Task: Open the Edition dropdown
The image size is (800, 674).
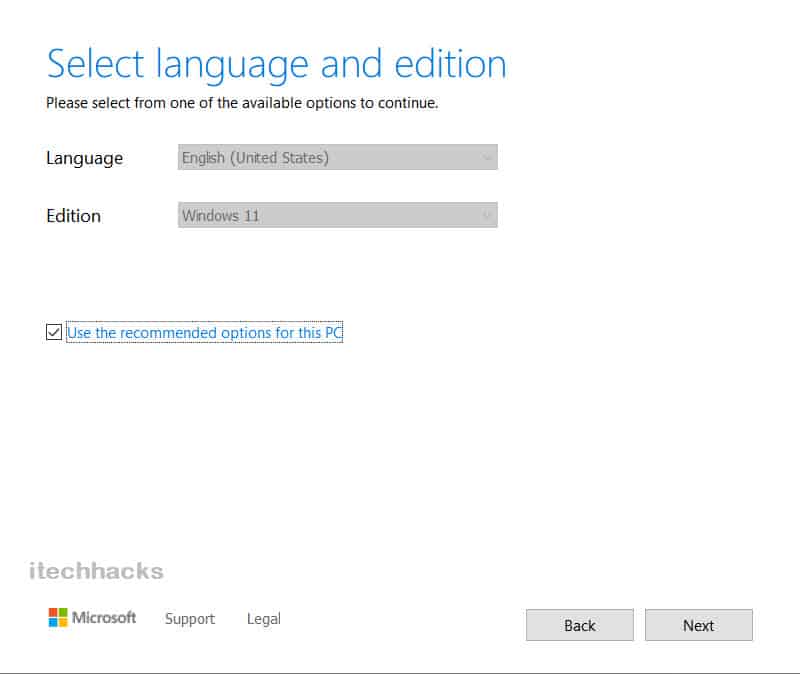Action: (x=337, y=215)
